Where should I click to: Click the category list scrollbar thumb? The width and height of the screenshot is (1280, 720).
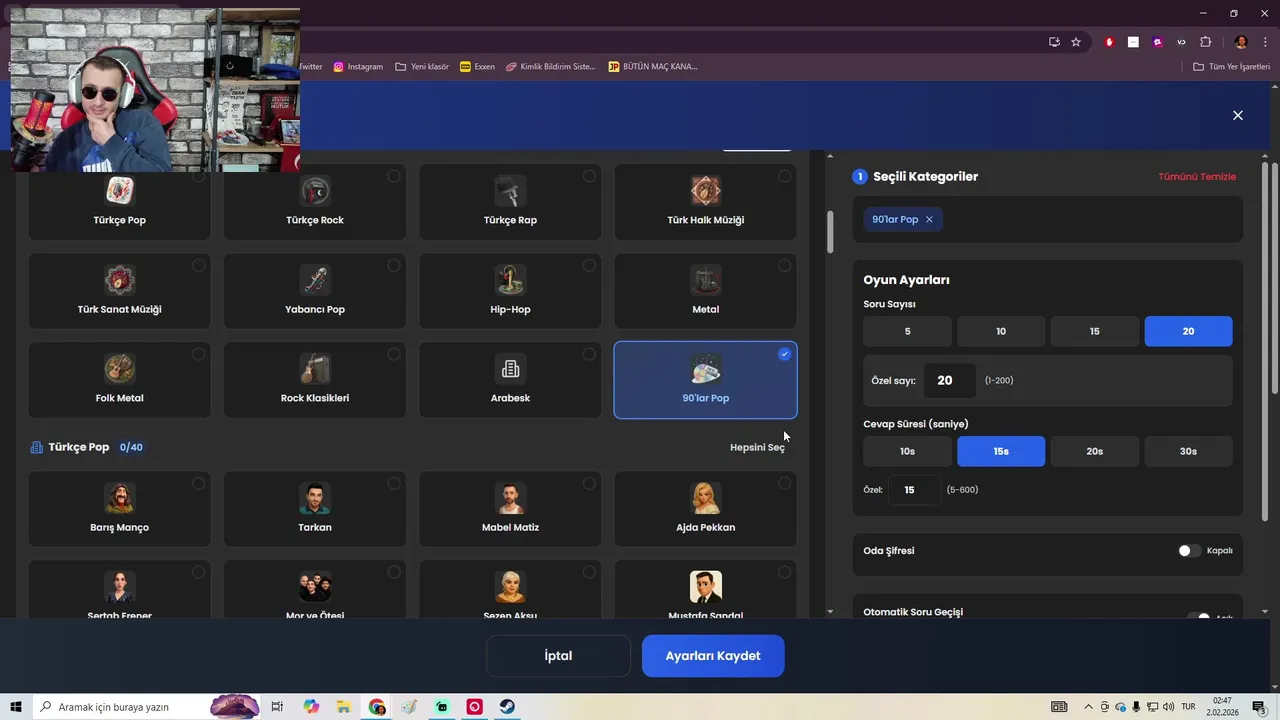[x=830, y=232]
